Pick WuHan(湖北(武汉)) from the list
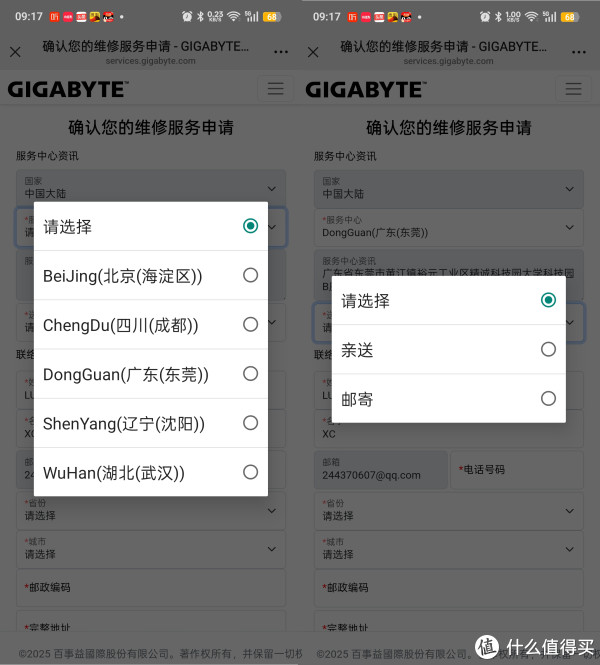 tap(151, 472)
